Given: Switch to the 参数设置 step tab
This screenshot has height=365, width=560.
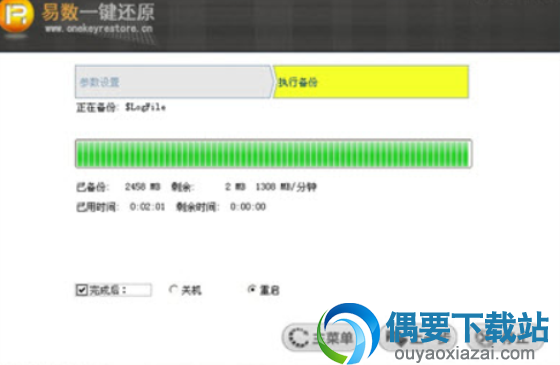Looking at the screenshot, I should click(x=174, y=82).
